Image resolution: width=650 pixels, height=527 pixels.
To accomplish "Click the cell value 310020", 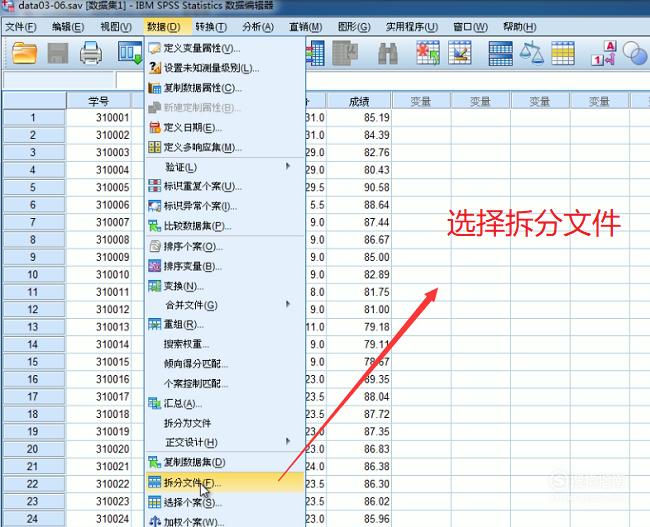I will pos(98,449).
